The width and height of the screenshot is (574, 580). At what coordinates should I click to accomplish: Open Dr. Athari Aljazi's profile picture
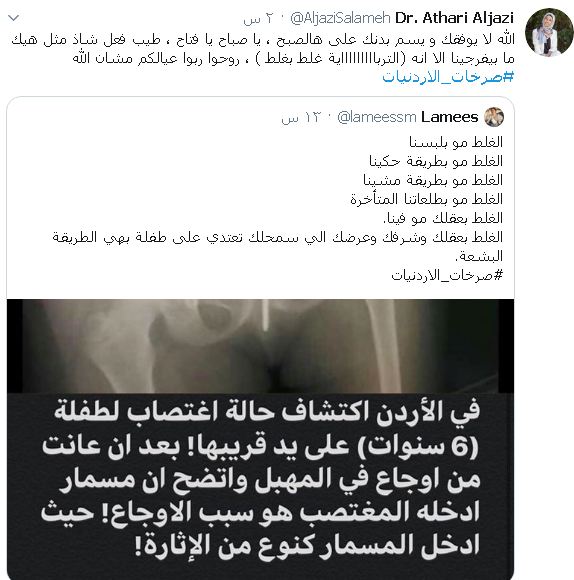tap(549, 32)
